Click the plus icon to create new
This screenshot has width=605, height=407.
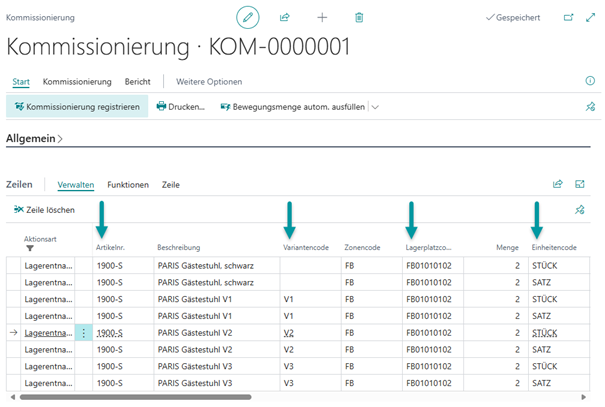[x=322, y=17]
